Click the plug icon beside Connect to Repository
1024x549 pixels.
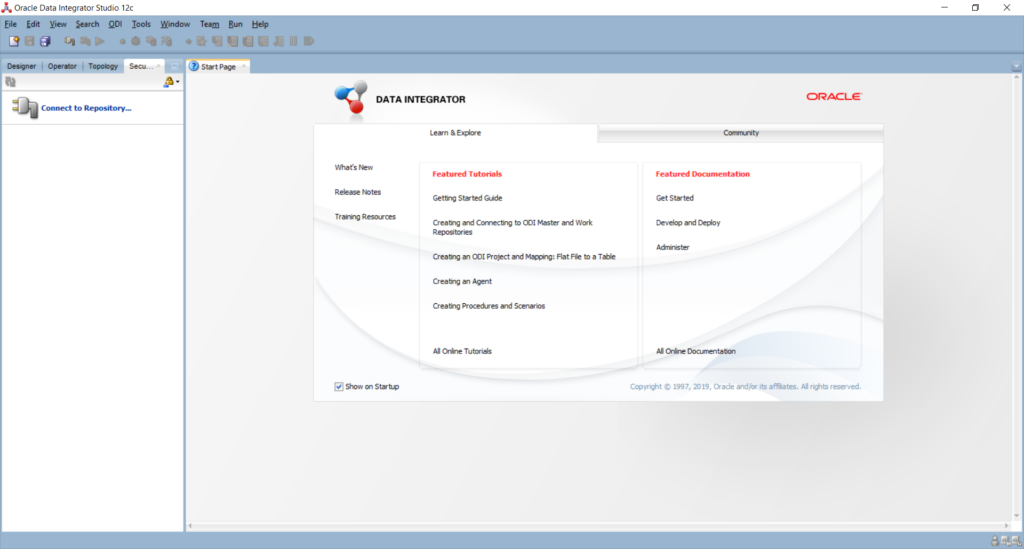click(x=25, y=107)
